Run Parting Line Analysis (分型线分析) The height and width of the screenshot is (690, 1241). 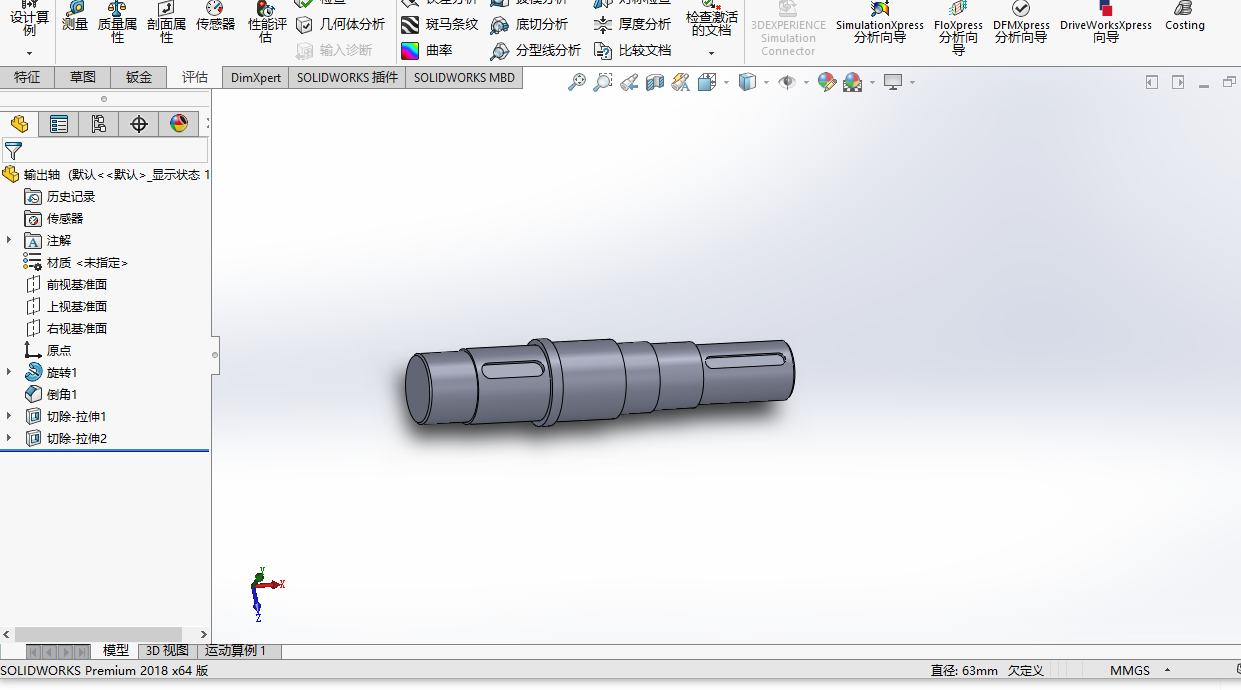click(x=535, y=50)
